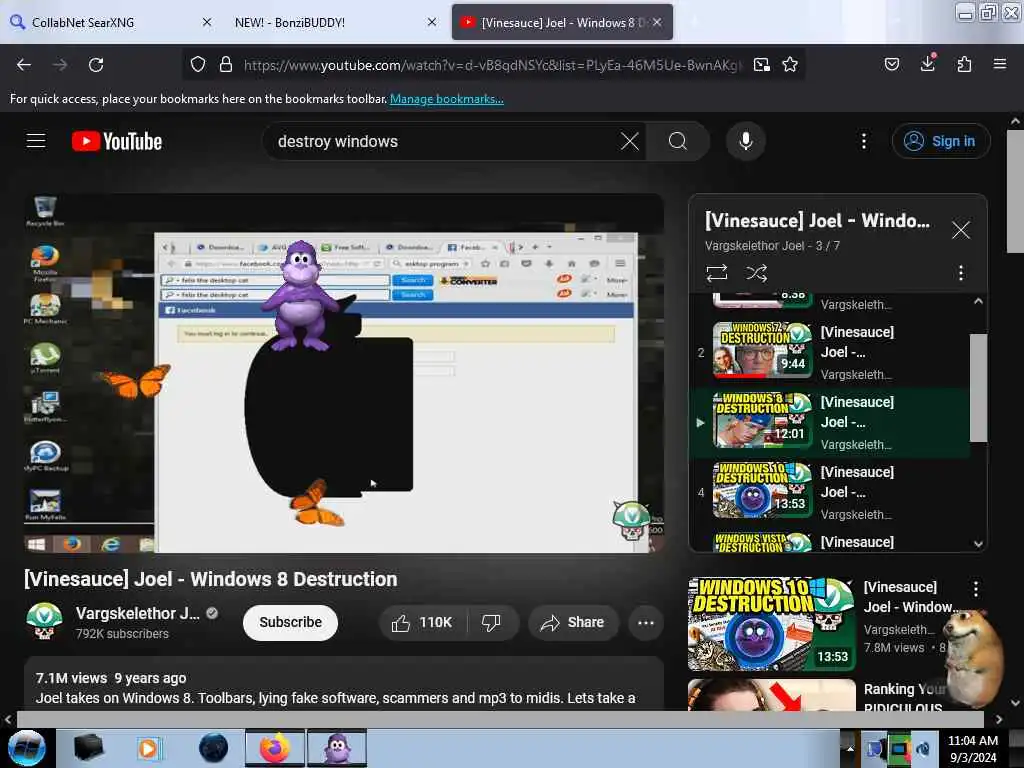Reload the page with the refresh icon

point(96,65)
